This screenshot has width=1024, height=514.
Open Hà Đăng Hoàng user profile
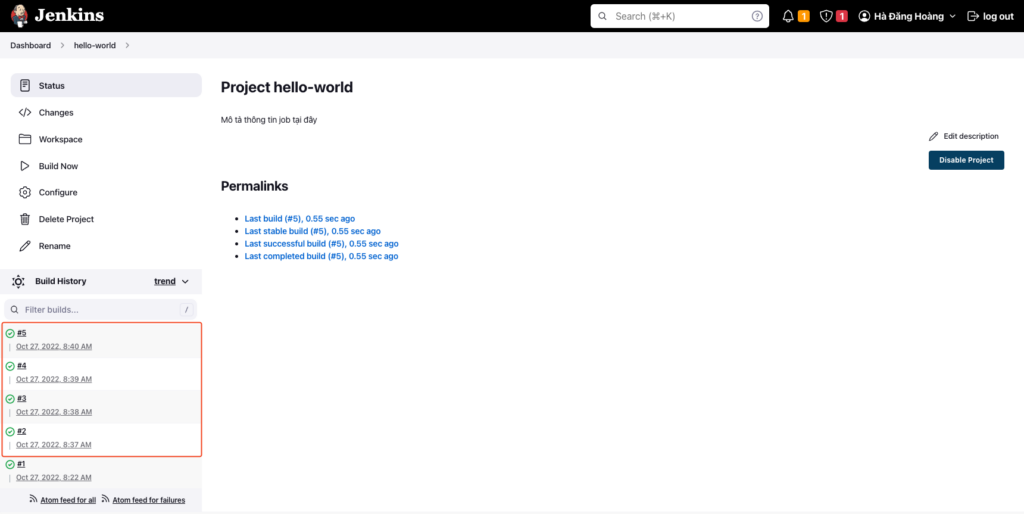point(908,16)
